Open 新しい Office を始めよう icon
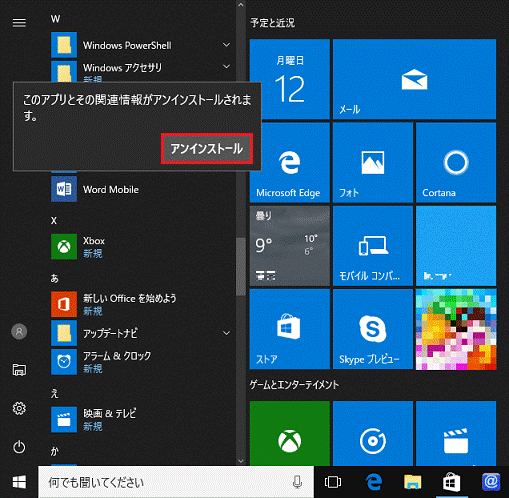 (x=64, y=304)
